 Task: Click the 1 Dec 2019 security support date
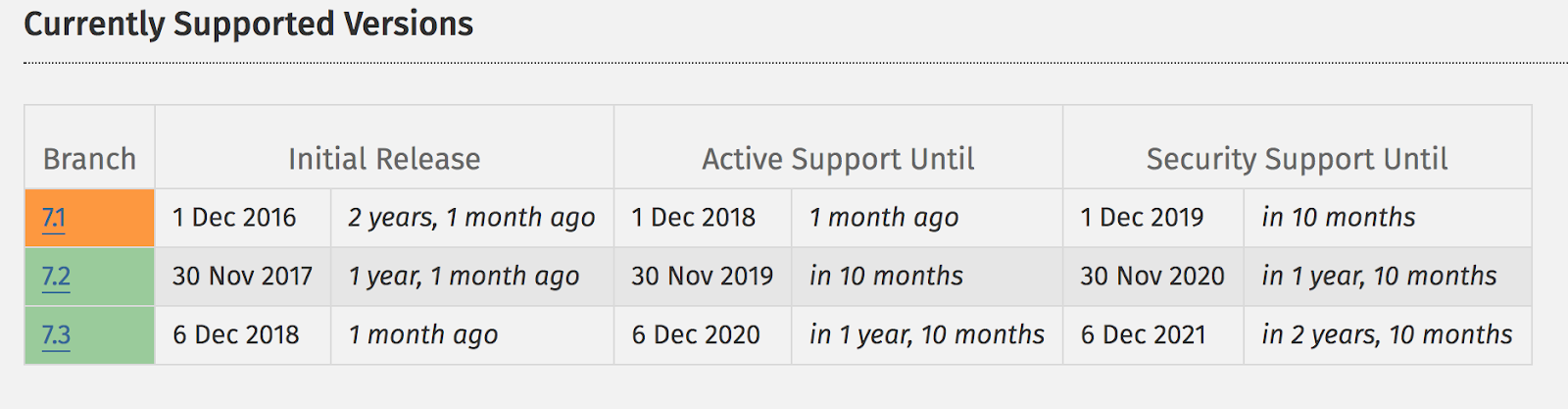pyautogui.click(x=1142, y=218)
